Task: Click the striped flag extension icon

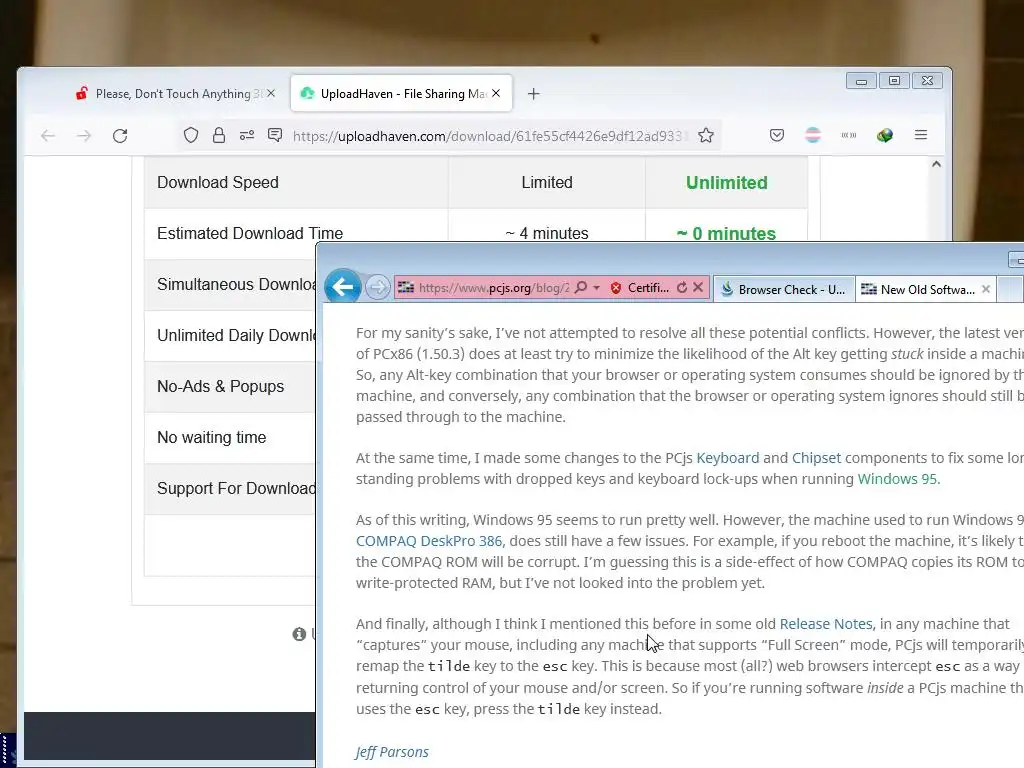Action: 813,135
